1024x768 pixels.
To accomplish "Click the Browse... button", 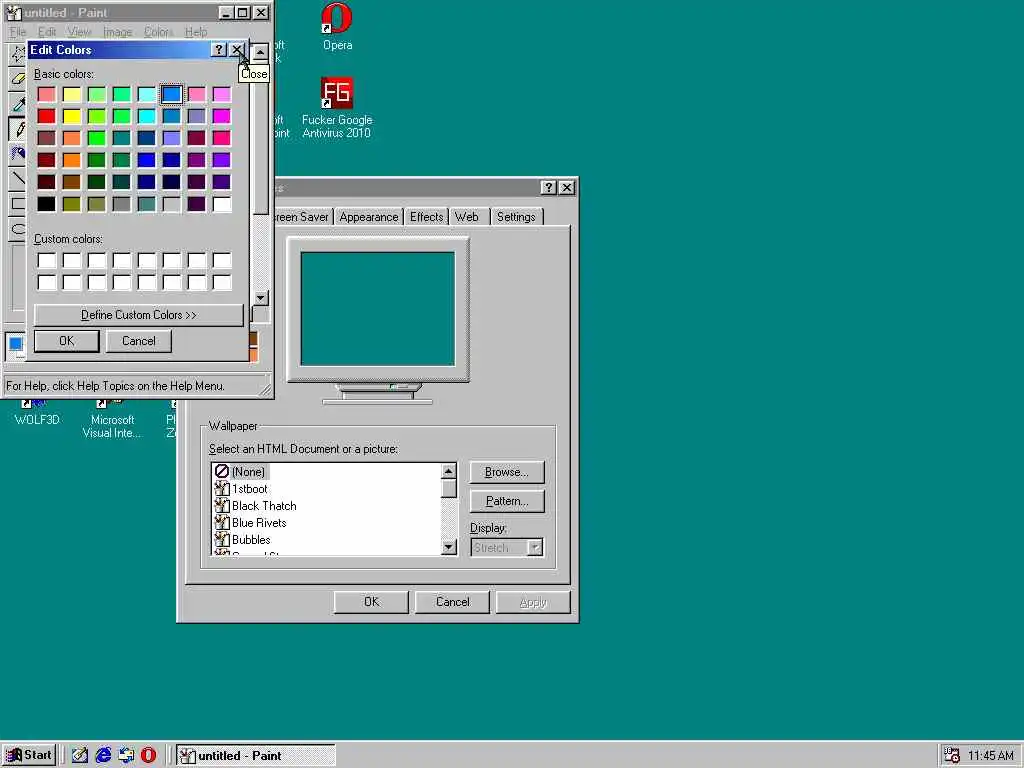I will pyautogui.click(x=507, y=472).
